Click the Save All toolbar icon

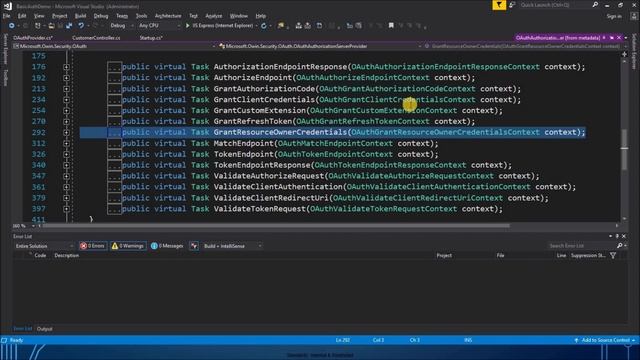(69, 26)
